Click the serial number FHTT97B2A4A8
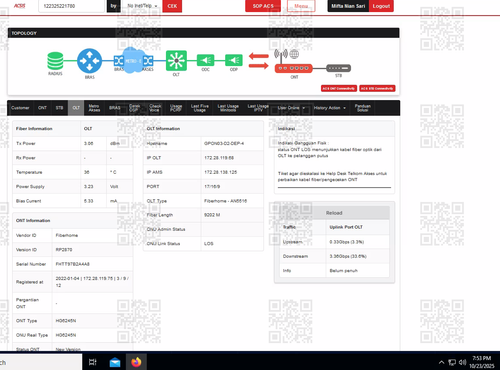Image resolution: width=500 pixels, height=370 pixels. 73,264
